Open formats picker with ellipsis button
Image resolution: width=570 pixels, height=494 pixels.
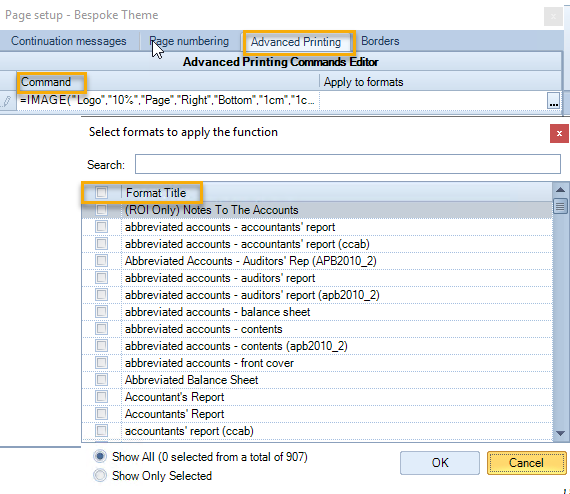click(553, 100)
